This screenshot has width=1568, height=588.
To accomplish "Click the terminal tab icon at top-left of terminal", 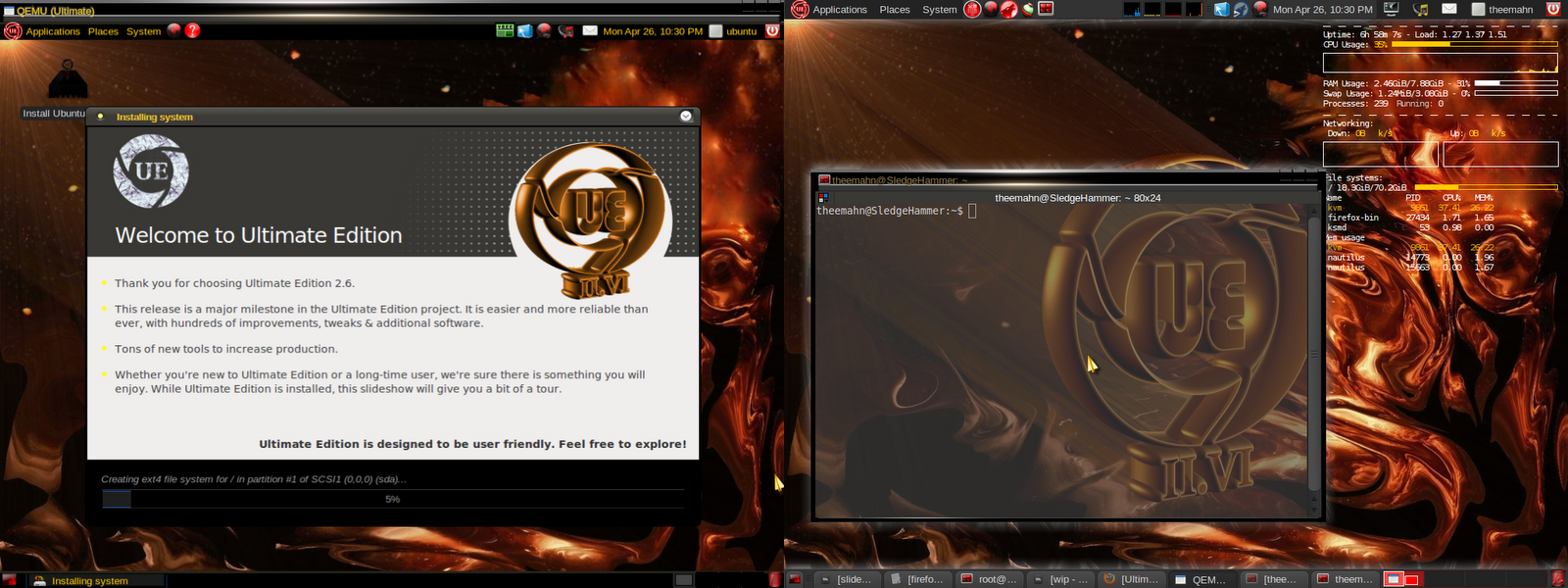I will pyautogui.click(x=823, y=198).
